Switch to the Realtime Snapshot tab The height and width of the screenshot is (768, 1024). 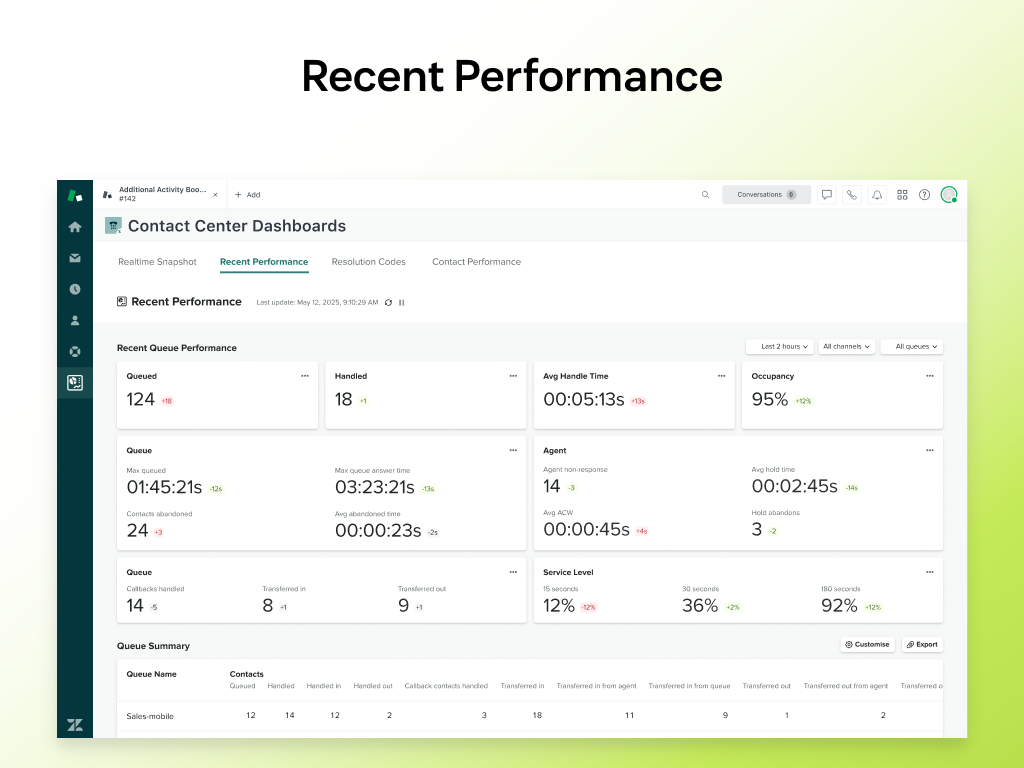157,262
